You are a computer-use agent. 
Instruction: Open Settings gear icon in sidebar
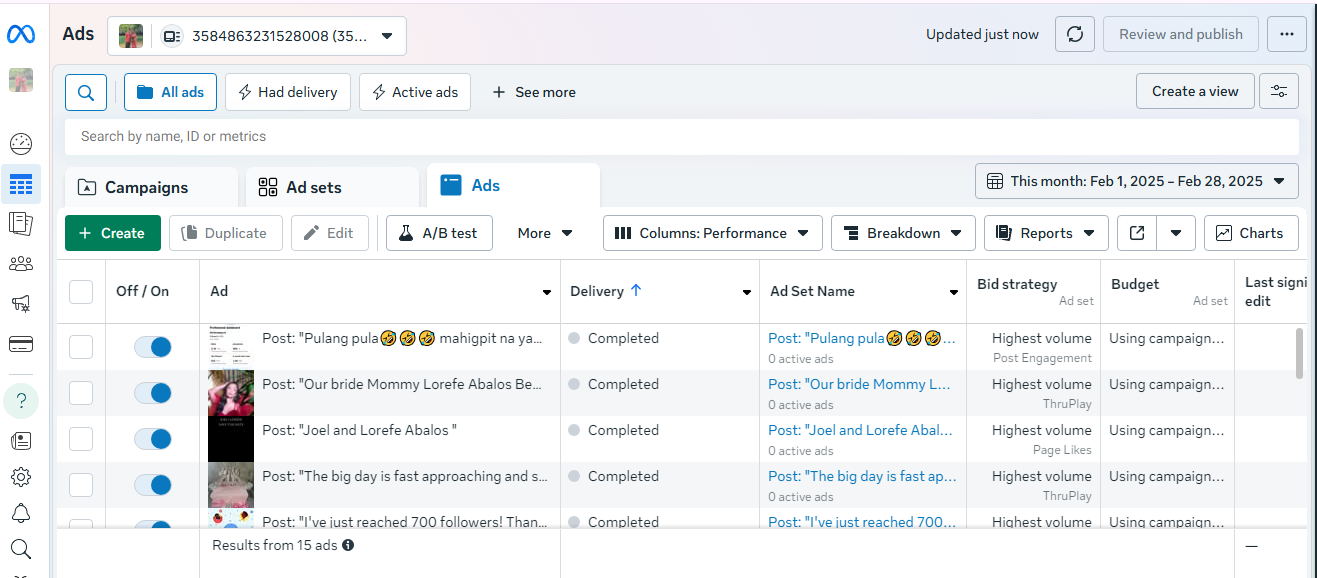(21, 477)
